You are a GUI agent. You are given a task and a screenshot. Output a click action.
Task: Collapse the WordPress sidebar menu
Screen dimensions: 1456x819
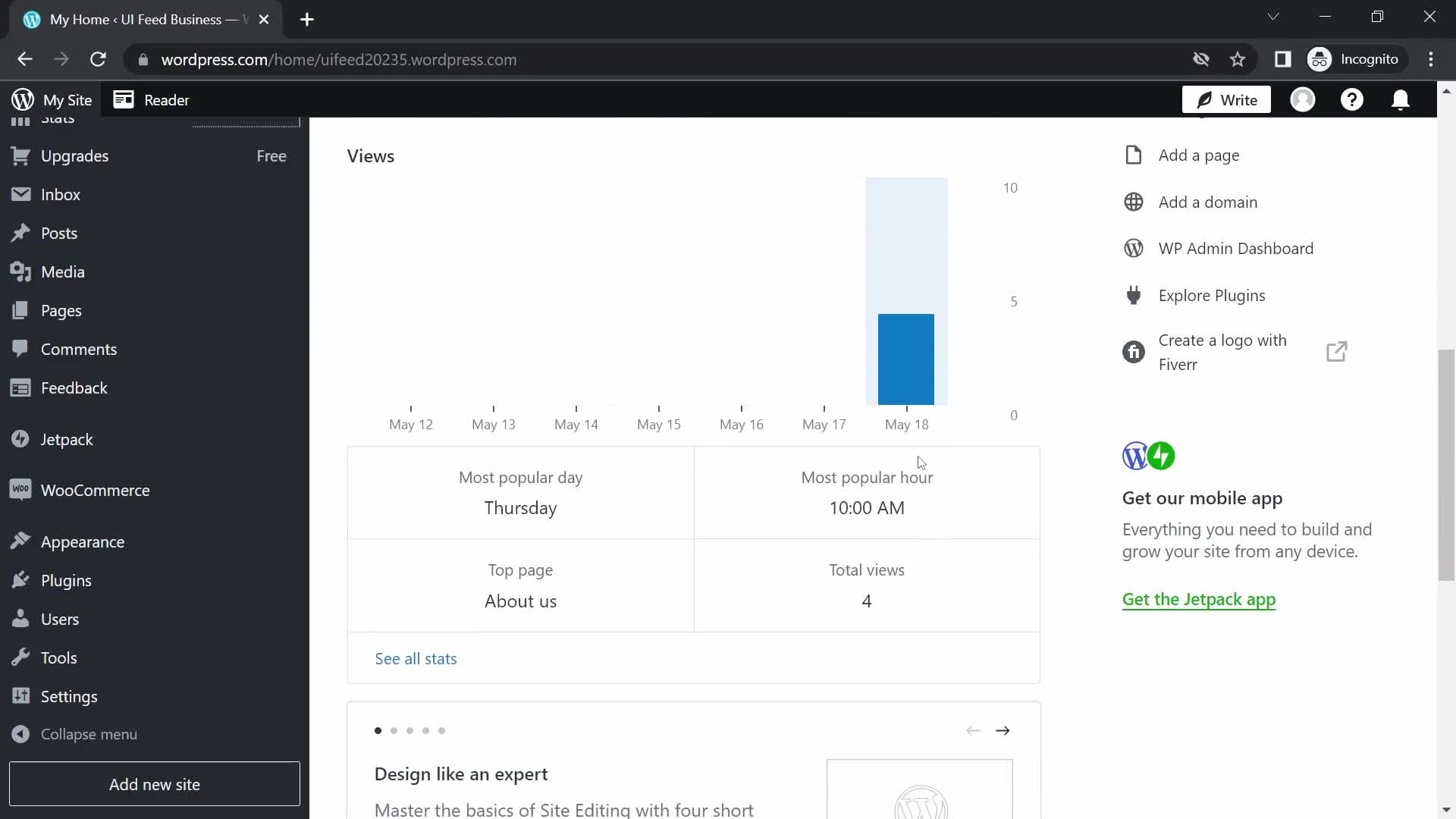click(x=89, y=733)
